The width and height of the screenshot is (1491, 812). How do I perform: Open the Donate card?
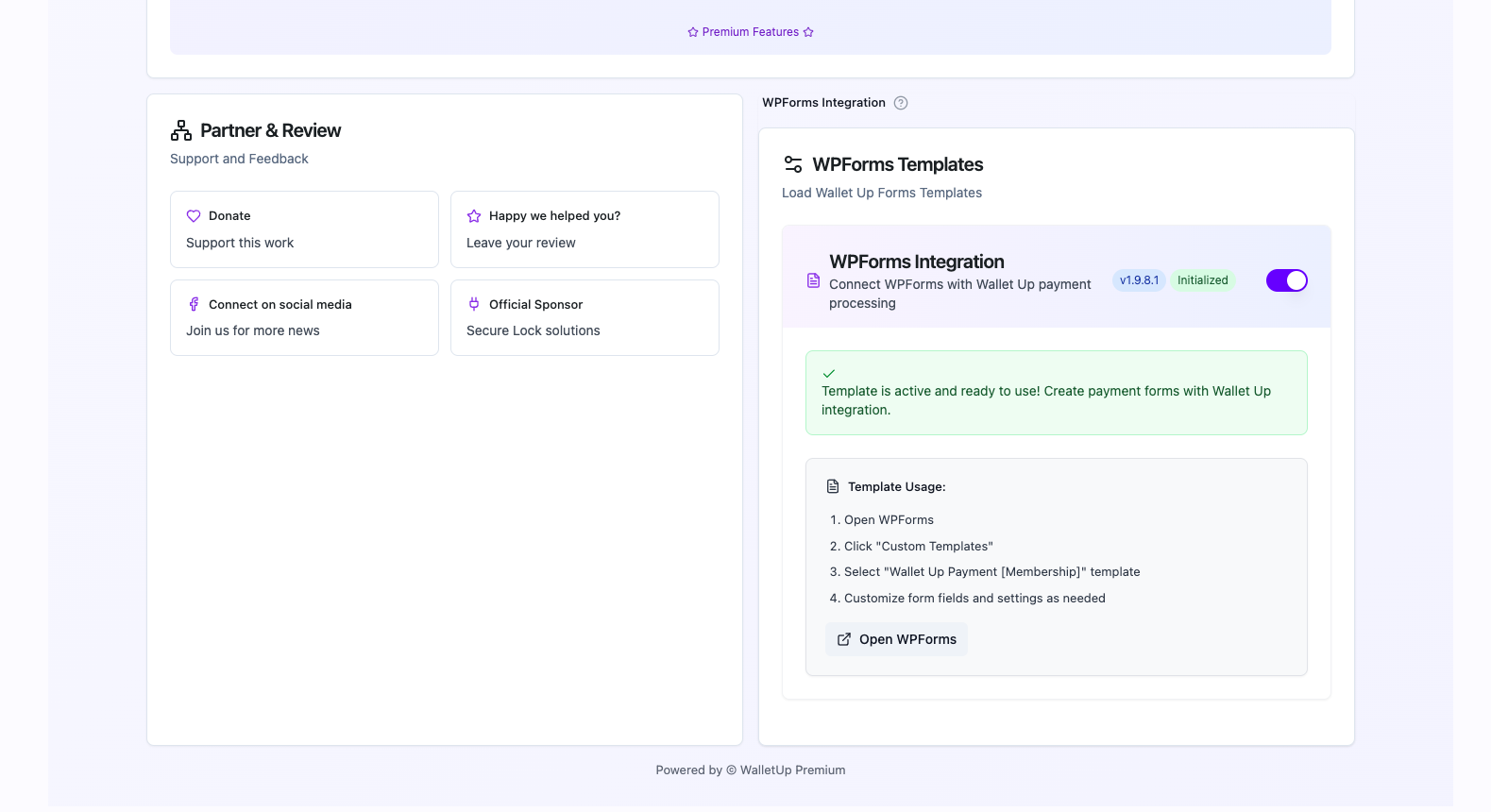[304, 229]
